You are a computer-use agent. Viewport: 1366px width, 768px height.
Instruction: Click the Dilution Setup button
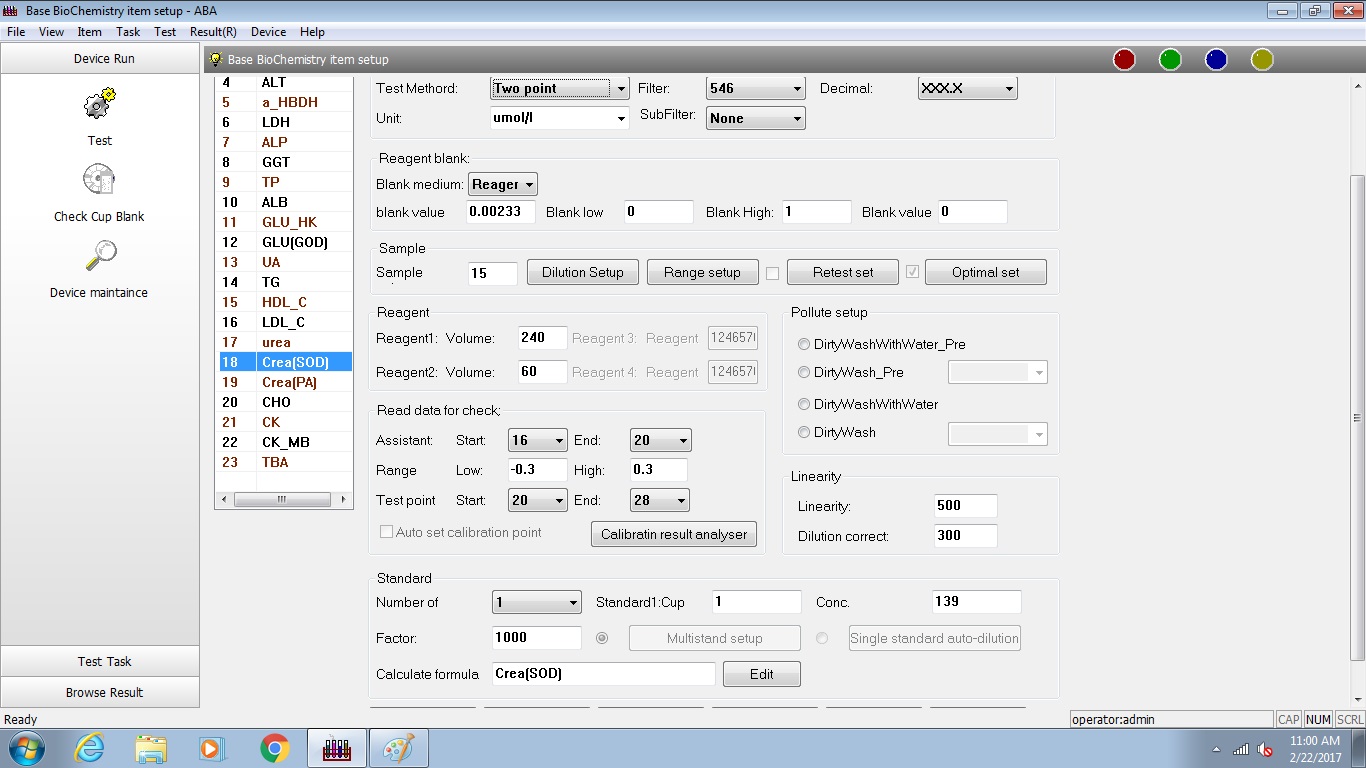pos(582,273)
